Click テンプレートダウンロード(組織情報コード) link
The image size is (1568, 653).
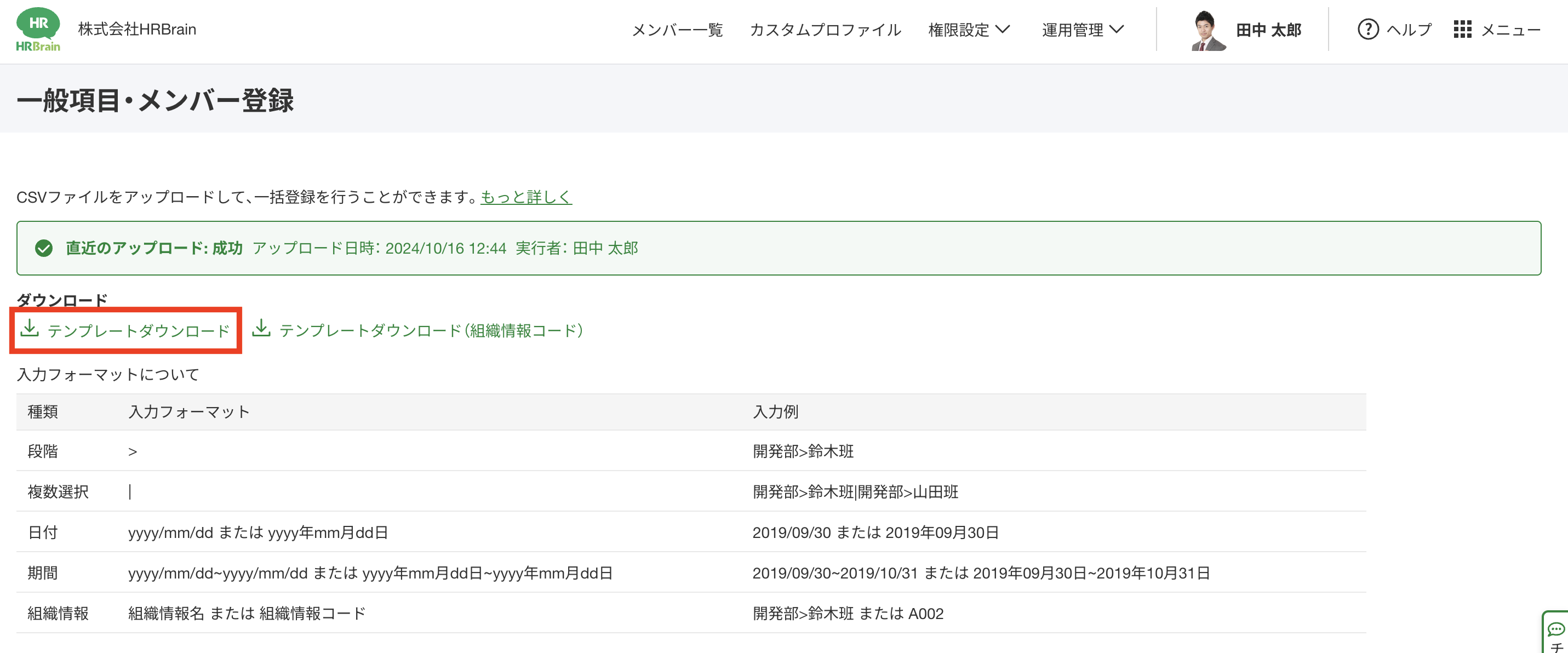point(431,330)
